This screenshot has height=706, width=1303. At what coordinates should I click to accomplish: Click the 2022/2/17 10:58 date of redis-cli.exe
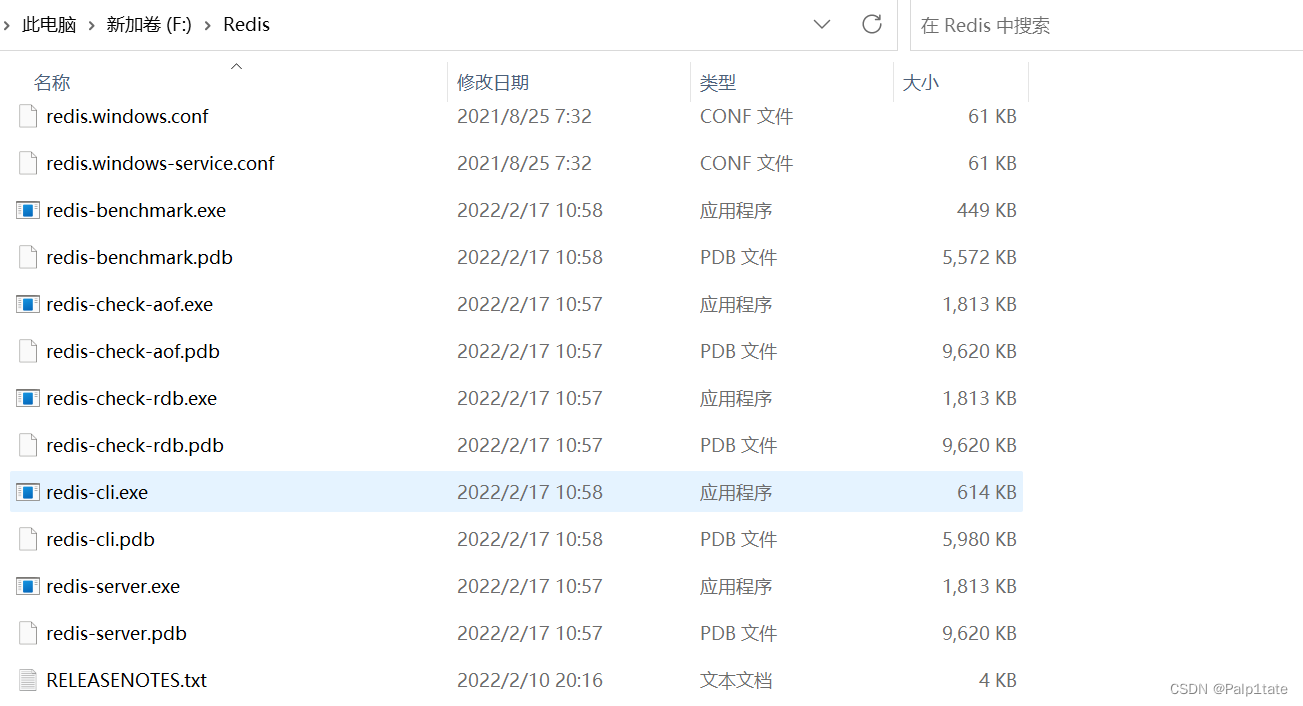530,492
